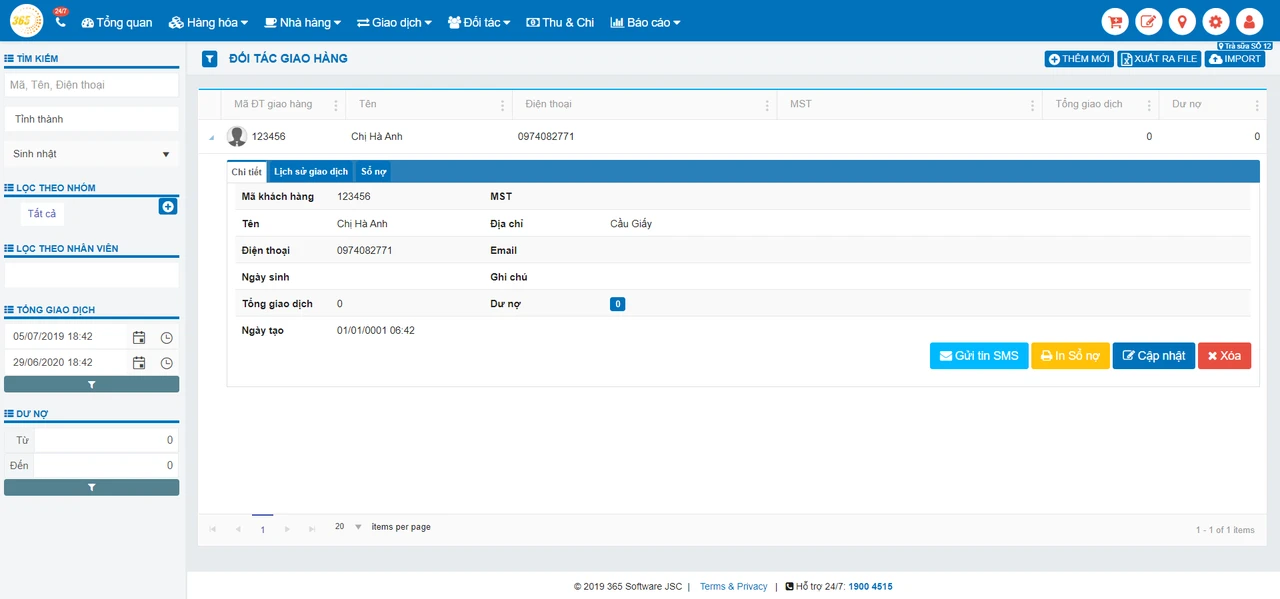Click the THÊM MỚI button
This screenshot has height=599, width=1280.
click(1079, 59)
